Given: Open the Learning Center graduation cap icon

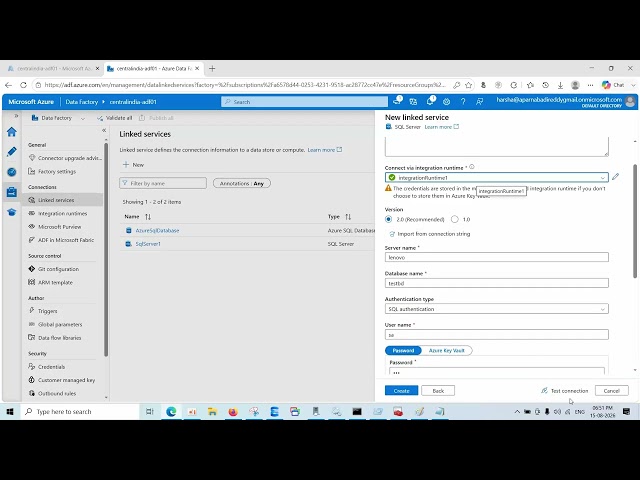Looking at the screenshot, I should point(12,212).
